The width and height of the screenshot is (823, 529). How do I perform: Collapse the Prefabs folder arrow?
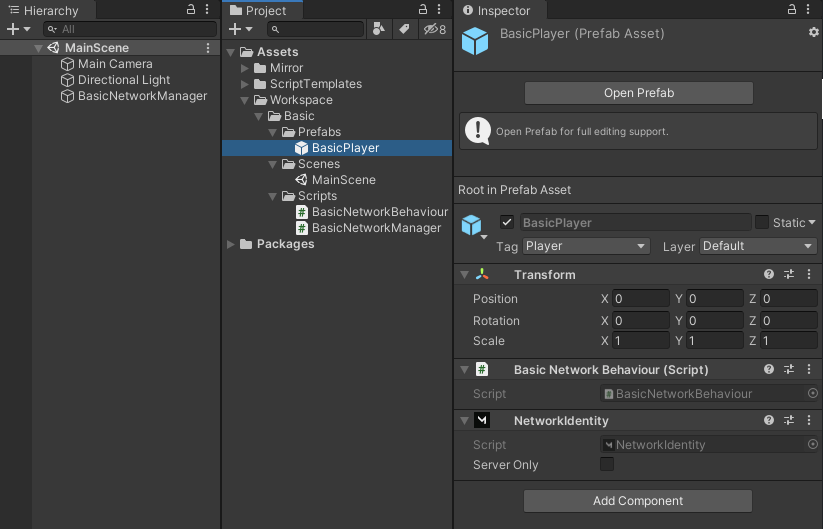click(x=272, y=132)
